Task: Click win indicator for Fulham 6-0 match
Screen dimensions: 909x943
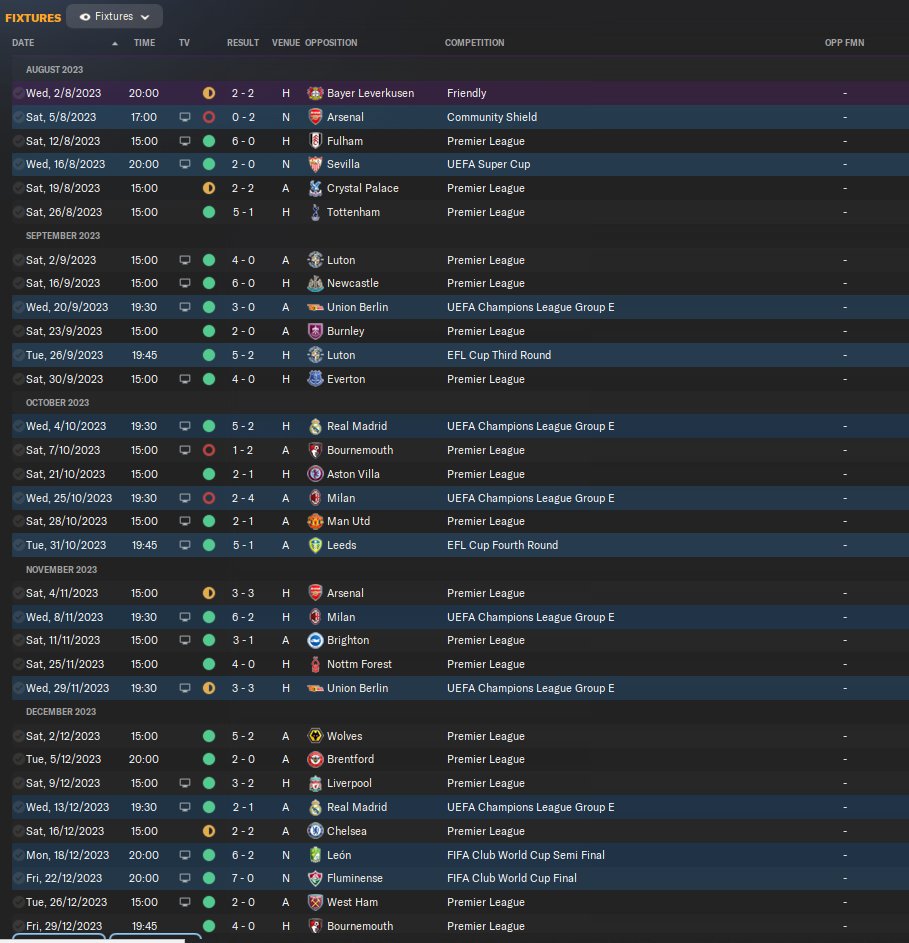Action: point(209,141)
